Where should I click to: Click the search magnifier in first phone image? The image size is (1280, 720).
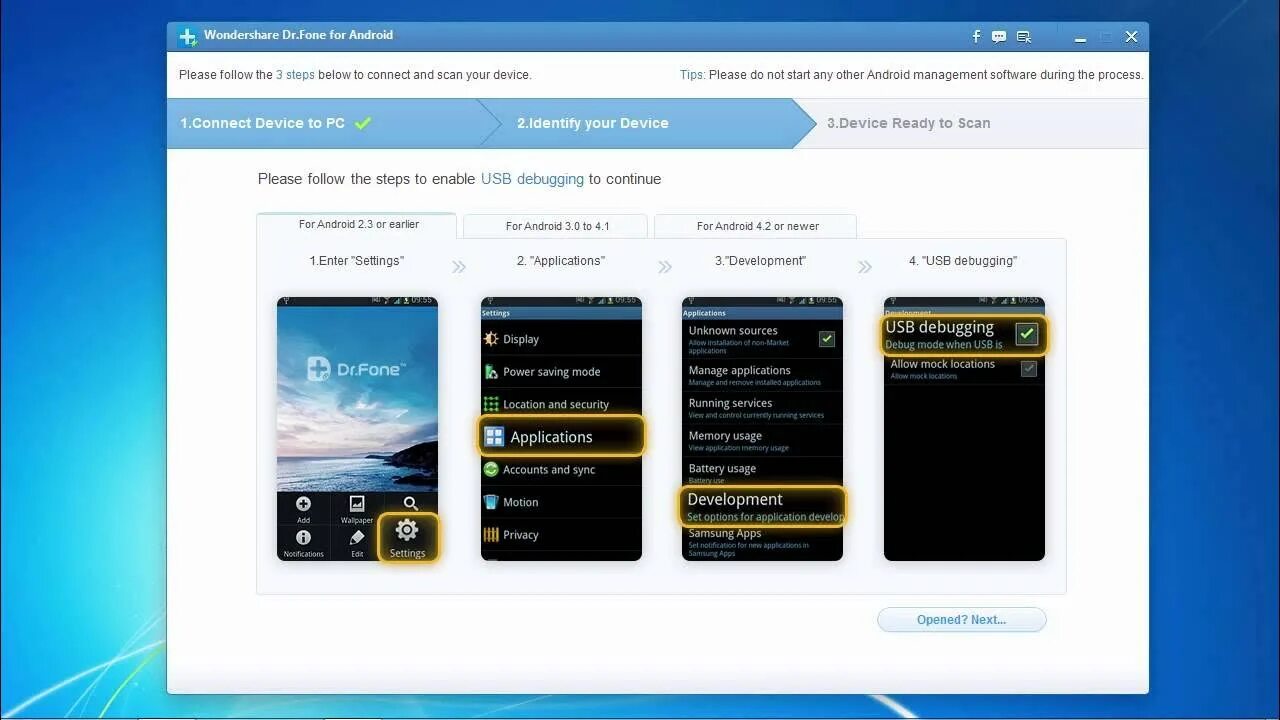coord(411,503)
